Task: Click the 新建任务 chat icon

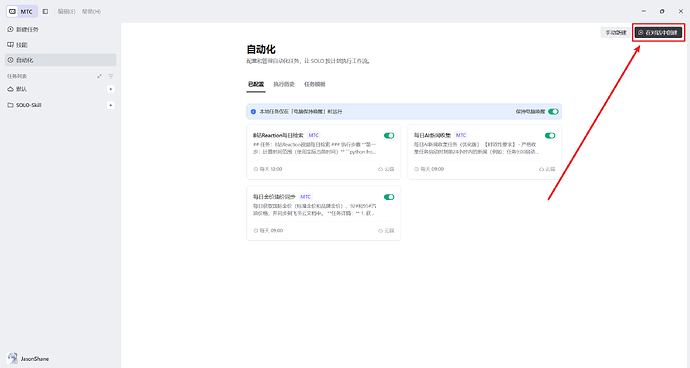Action: point(11,29)
